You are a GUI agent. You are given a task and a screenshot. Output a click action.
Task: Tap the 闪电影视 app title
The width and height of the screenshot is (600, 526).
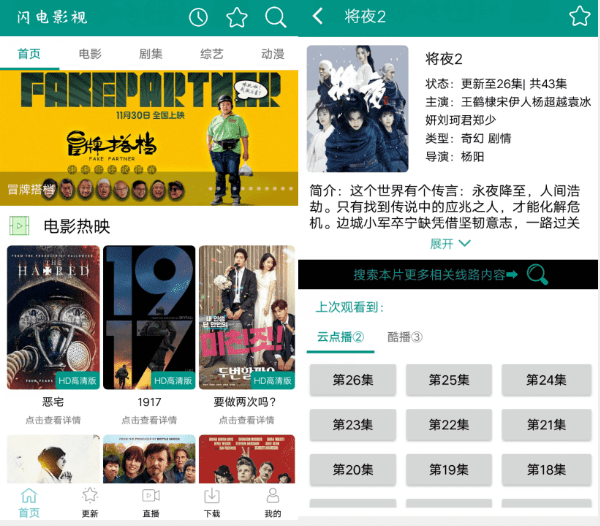(52, 17)
